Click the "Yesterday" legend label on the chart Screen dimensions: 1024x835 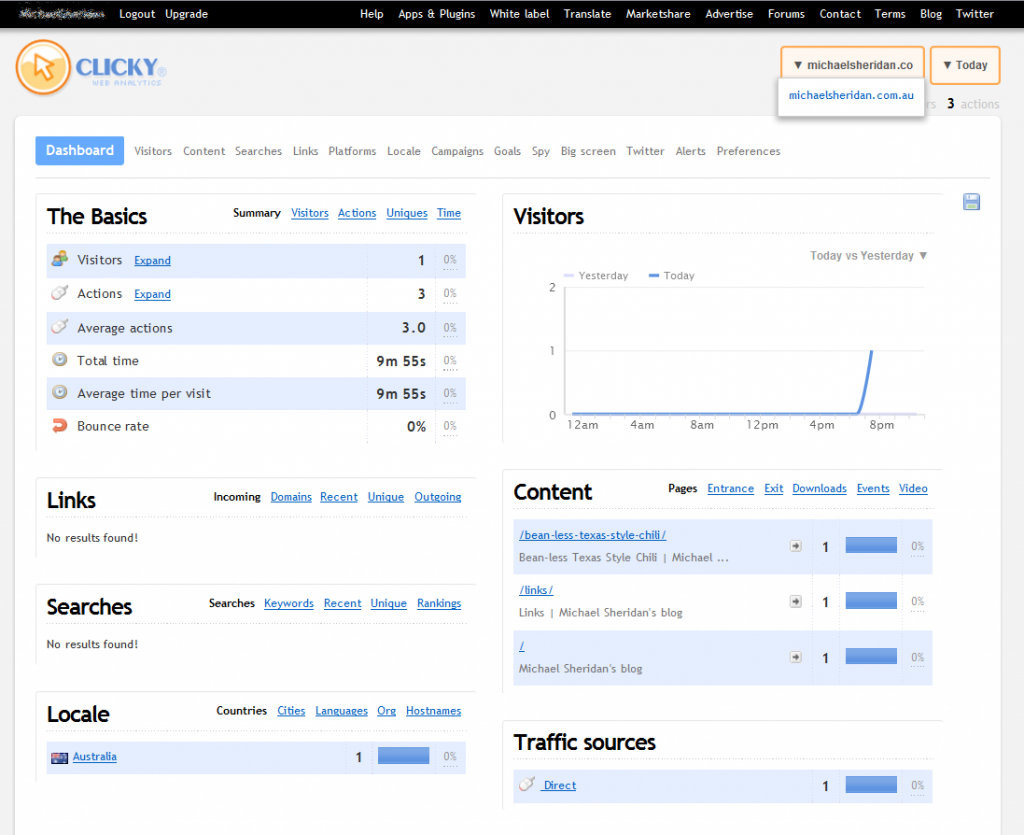(603, 276)
